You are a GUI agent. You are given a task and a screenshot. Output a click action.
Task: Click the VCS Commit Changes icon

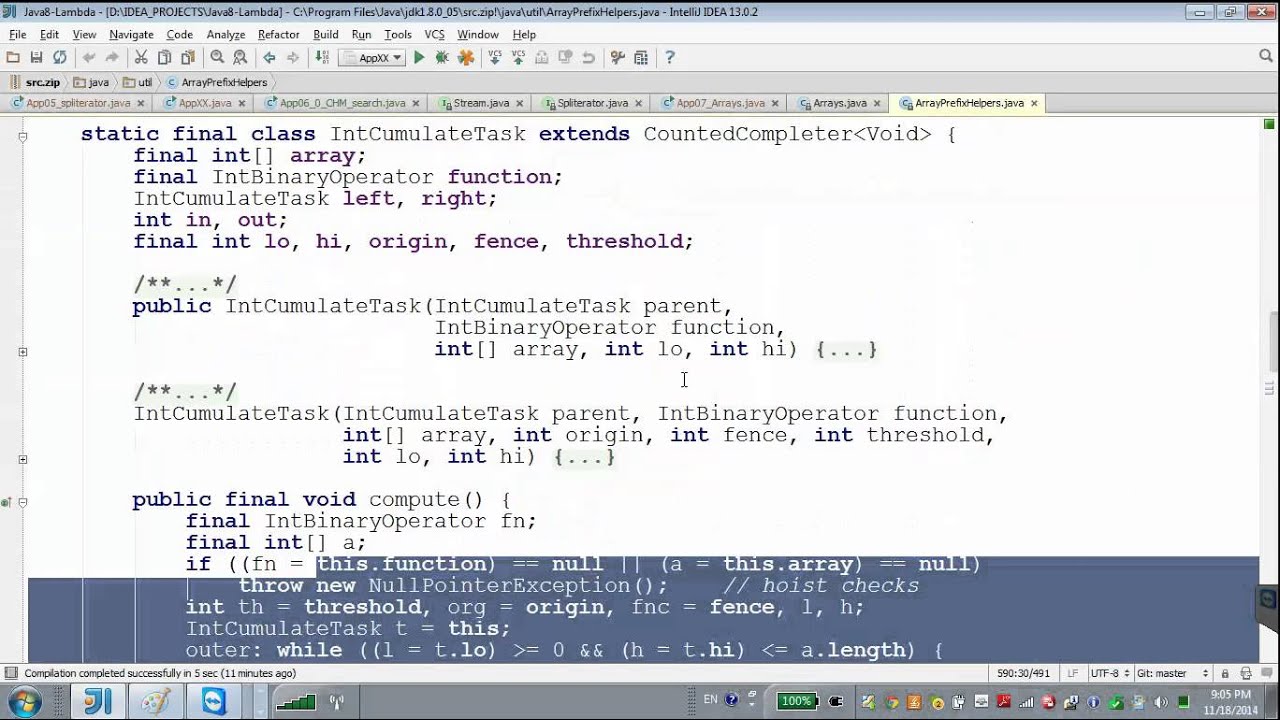click(518, 58)
